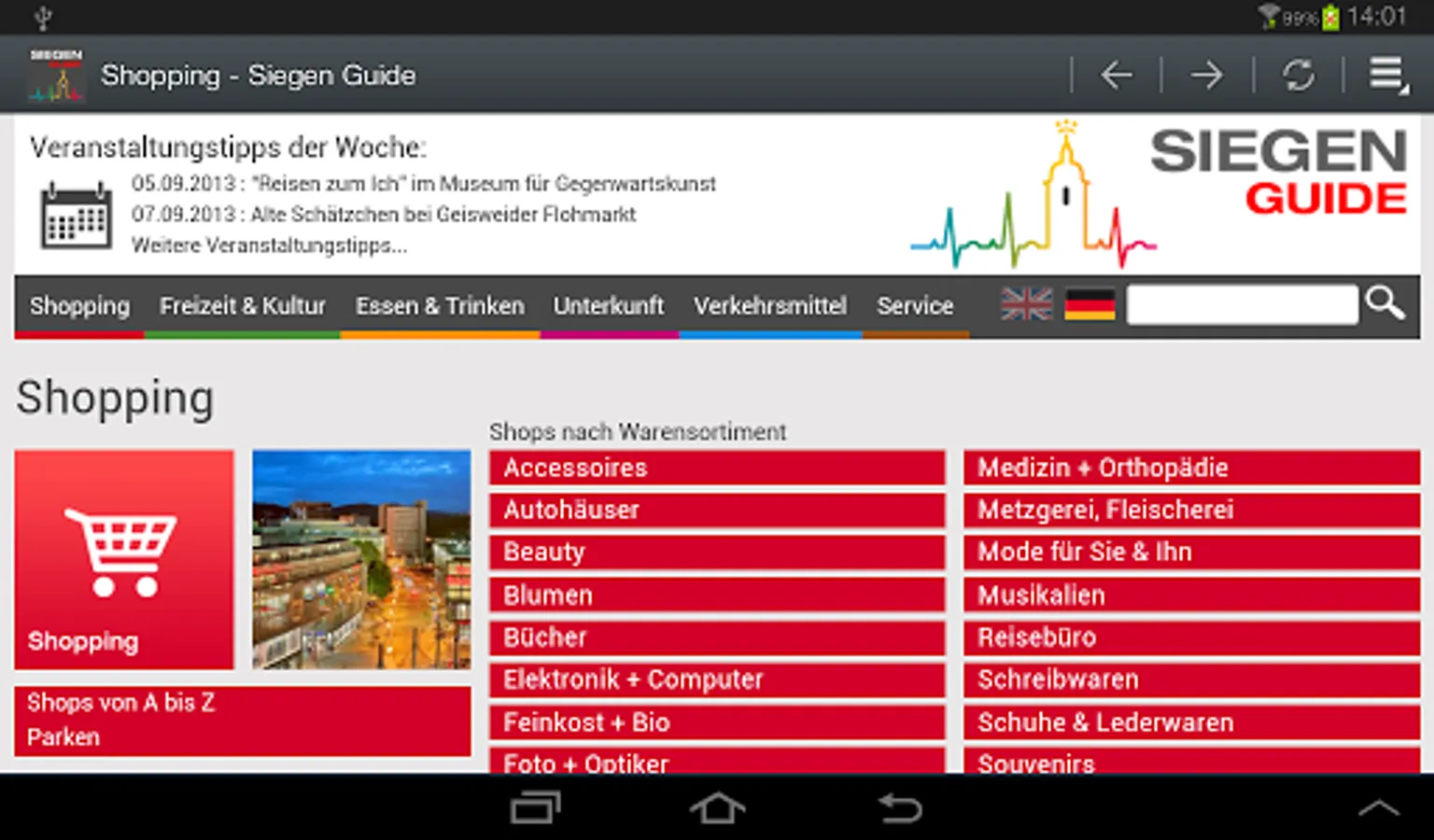Switch language with the German flag
This screenshot has height=840, width=1434.
click(x=1090, y=304)
